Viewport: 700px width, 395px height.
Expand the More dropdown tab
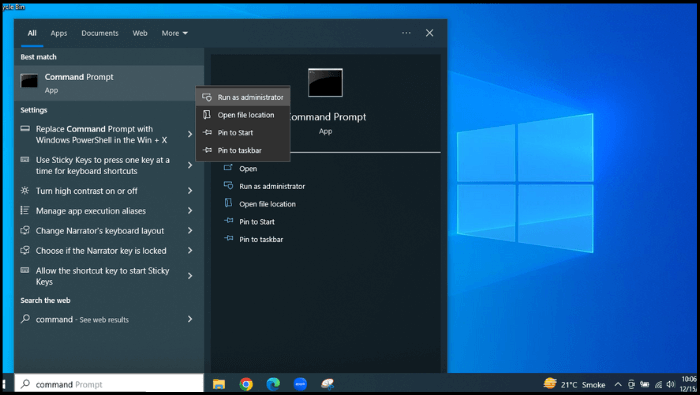(175, 33)
